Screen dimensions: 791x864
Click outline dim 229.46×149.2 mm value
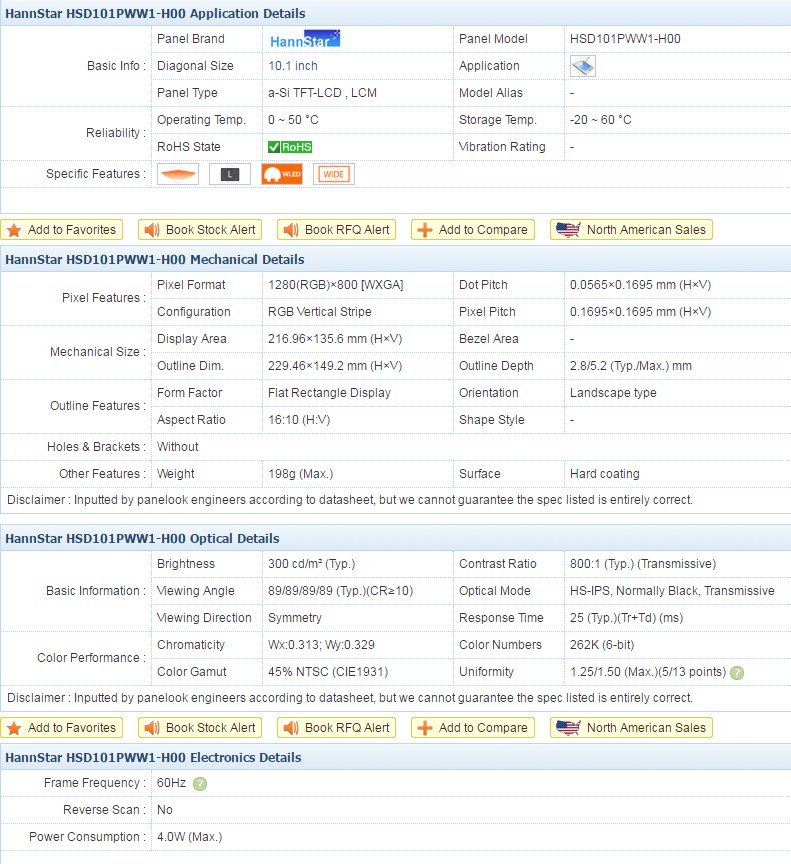(335, 366)
